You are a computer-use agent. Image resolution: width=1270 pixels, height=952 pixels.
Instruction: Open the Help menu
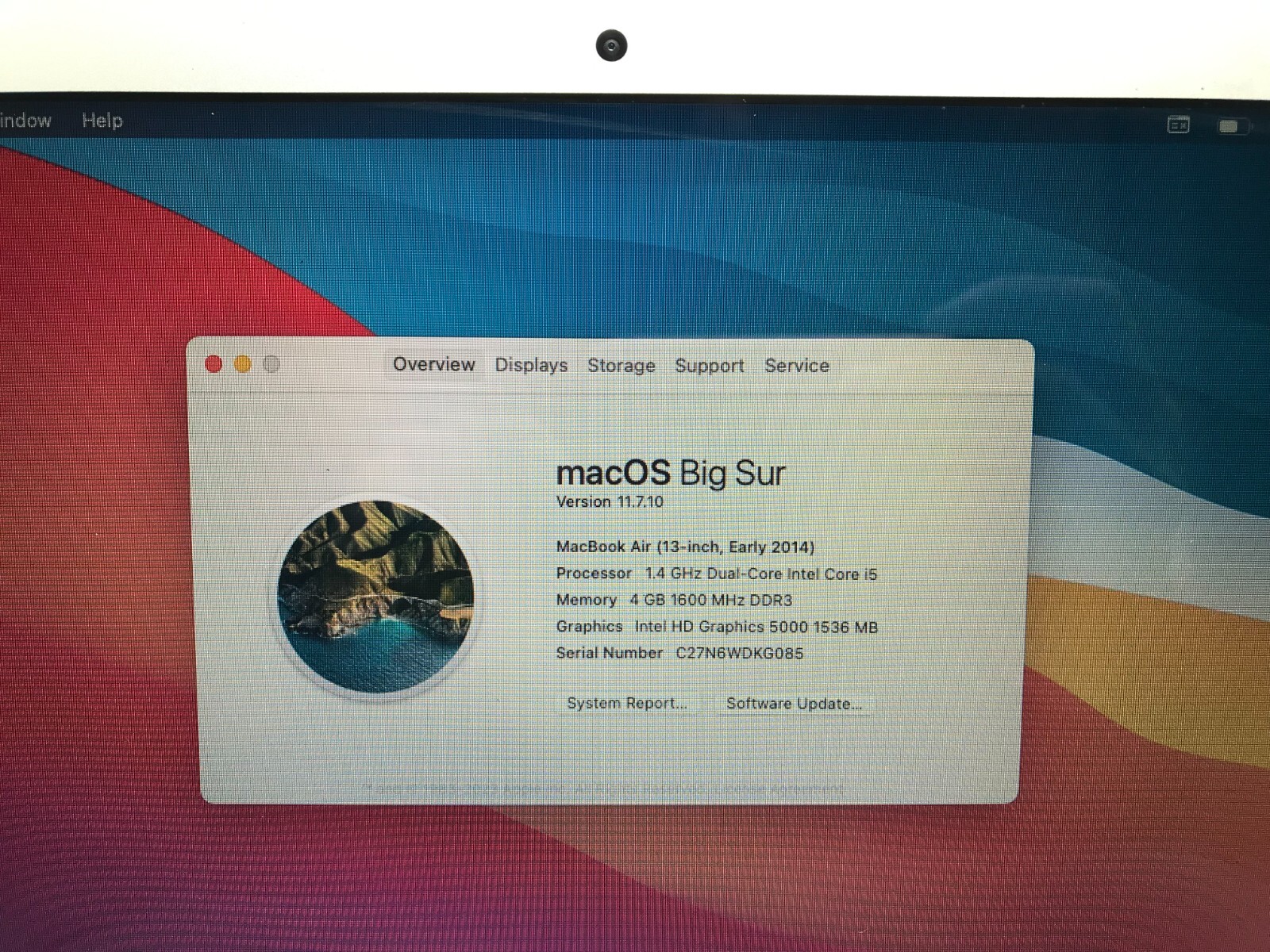(102, 121)
